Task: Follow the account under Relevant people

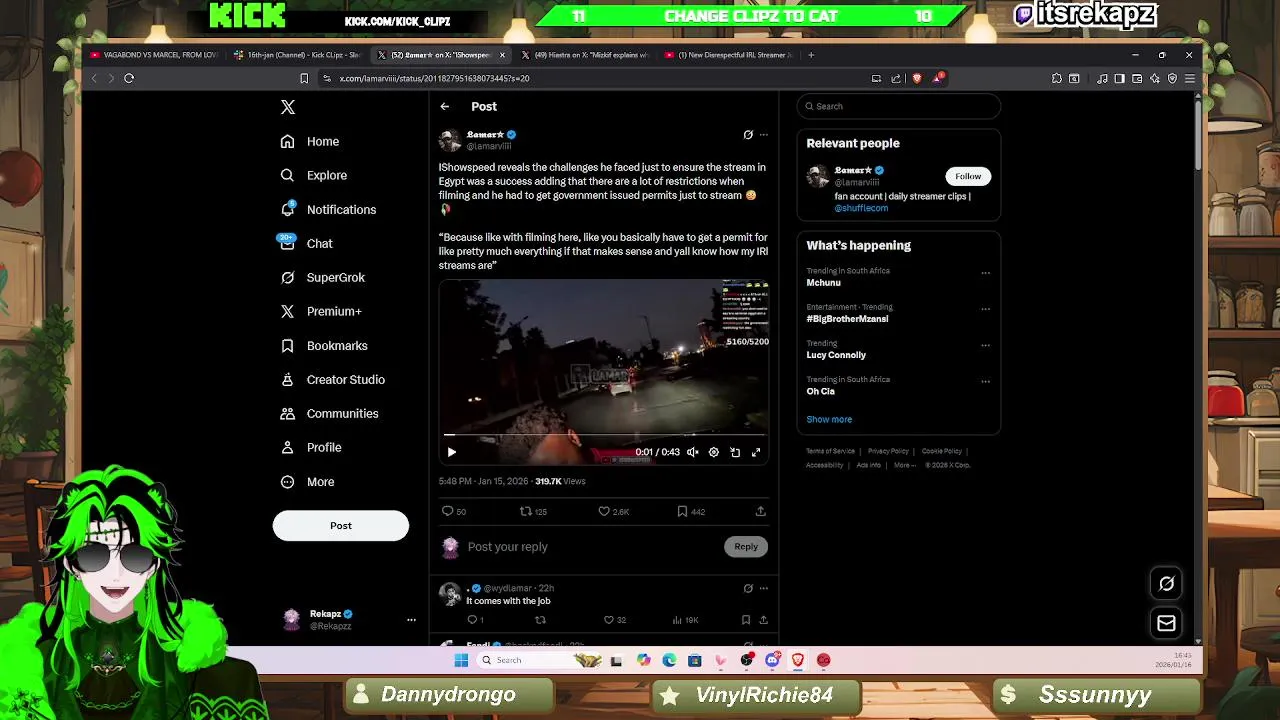Action: click(968, 177)
